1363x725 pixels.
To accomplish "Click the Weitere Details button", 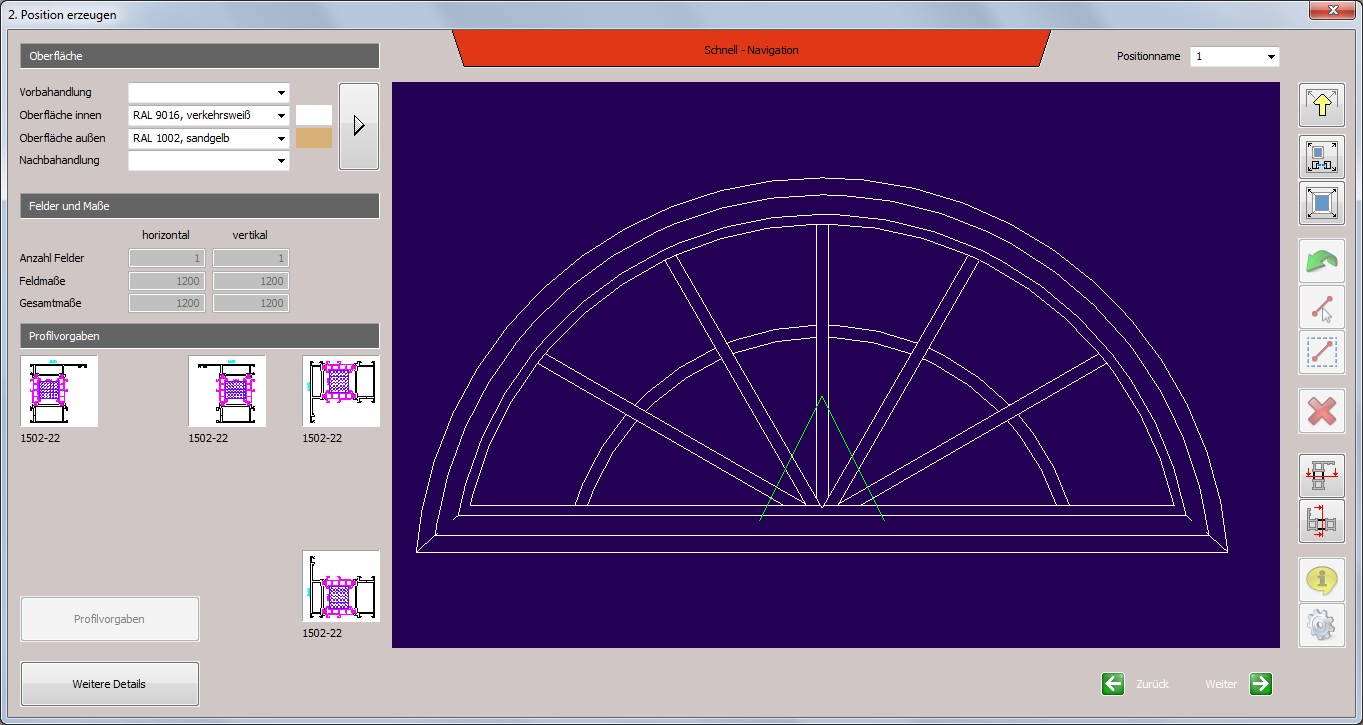I will 110,684.
